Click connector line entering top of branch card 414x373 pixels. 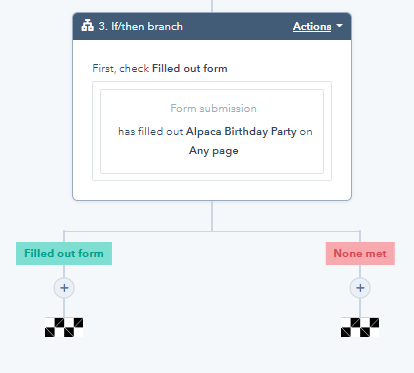(x=212, y=6)
